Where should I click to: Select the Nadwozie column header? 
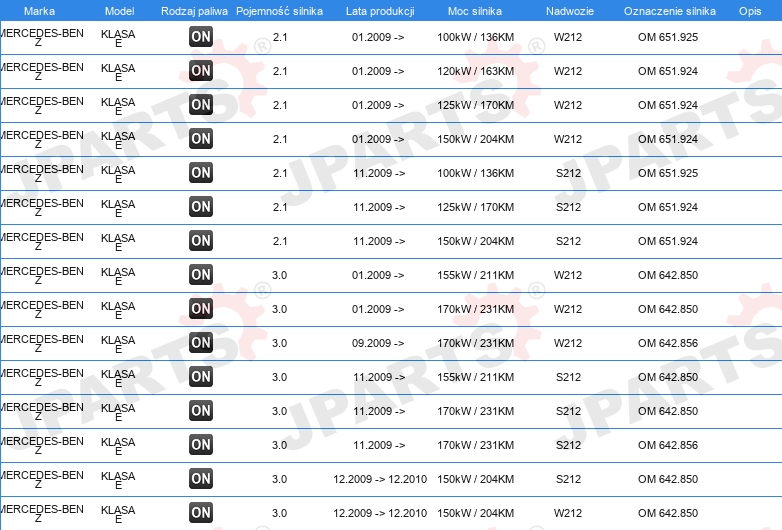[570, 11]
